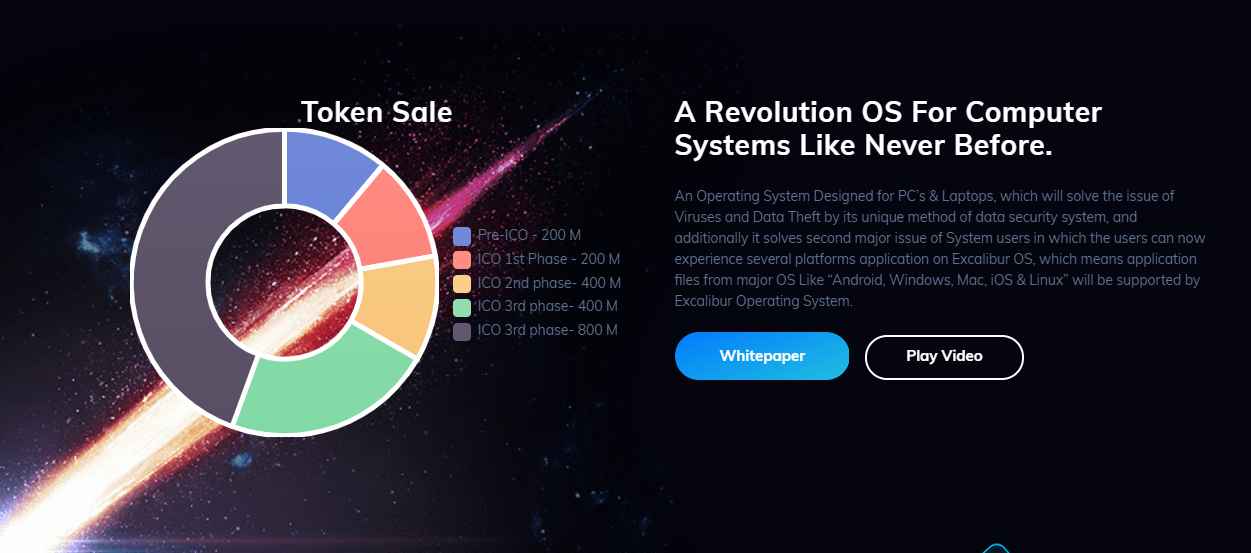This screenshot has height=553, width=1251.
Task: Click the orange ICO 2nd phase legend swatch
Action: 462,283
